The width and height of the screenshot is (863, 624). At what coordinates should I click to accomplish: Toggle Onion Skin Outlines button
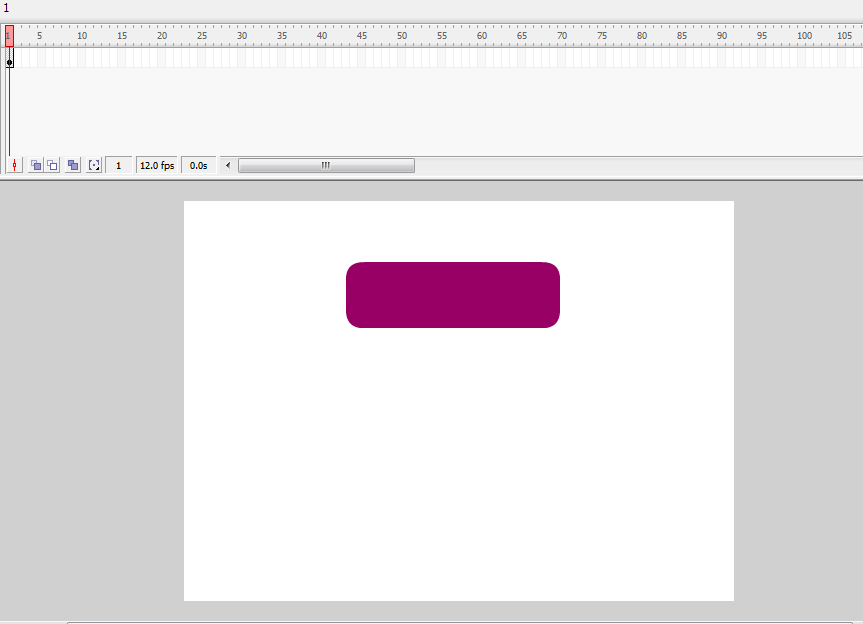click(x=52, y=165)
